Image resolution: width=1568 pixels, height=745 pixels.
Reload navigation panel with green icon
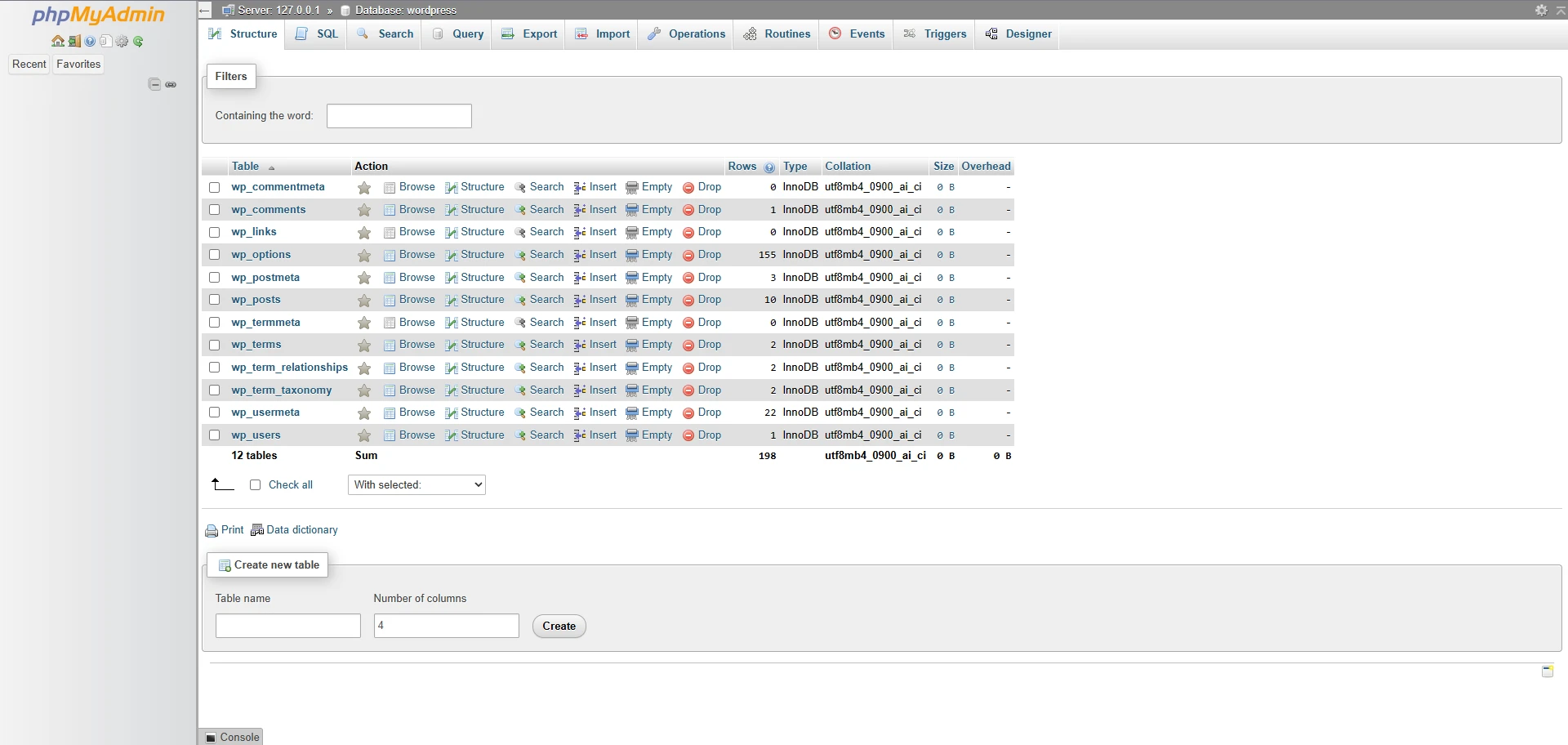coord(138,41)
